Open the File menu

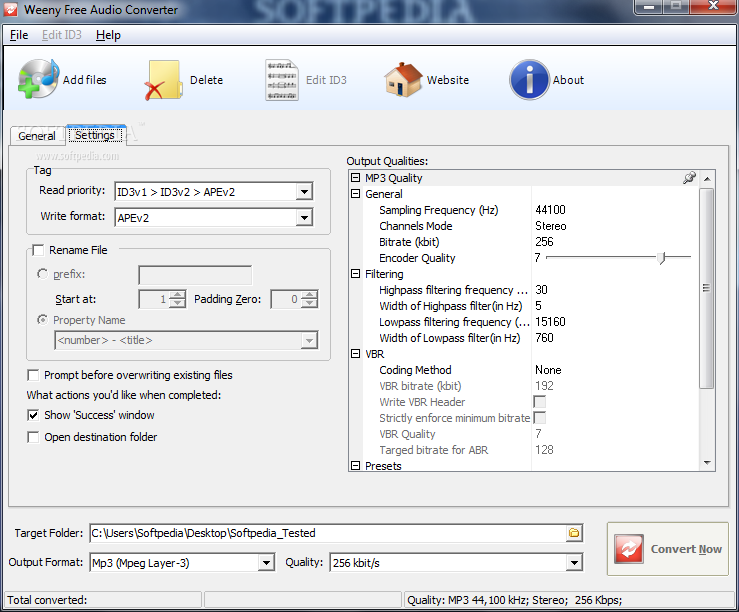(x=19, y=35)
